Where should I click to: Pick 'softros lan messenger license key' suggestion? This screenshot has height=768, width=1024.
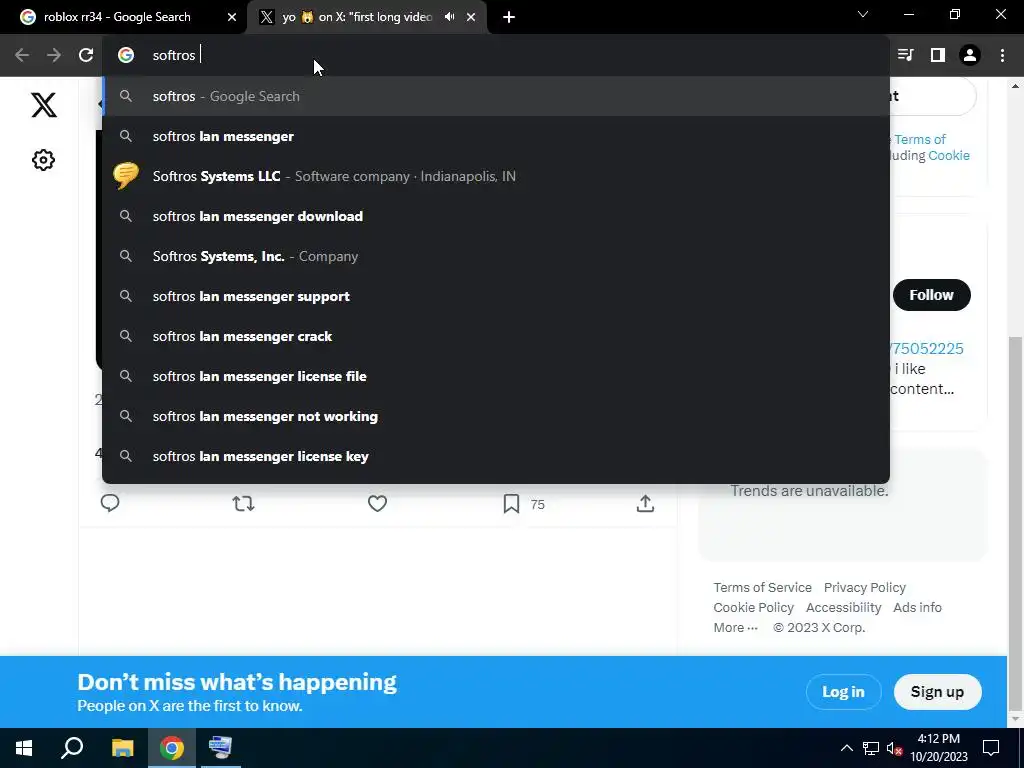tap(496, 456)
